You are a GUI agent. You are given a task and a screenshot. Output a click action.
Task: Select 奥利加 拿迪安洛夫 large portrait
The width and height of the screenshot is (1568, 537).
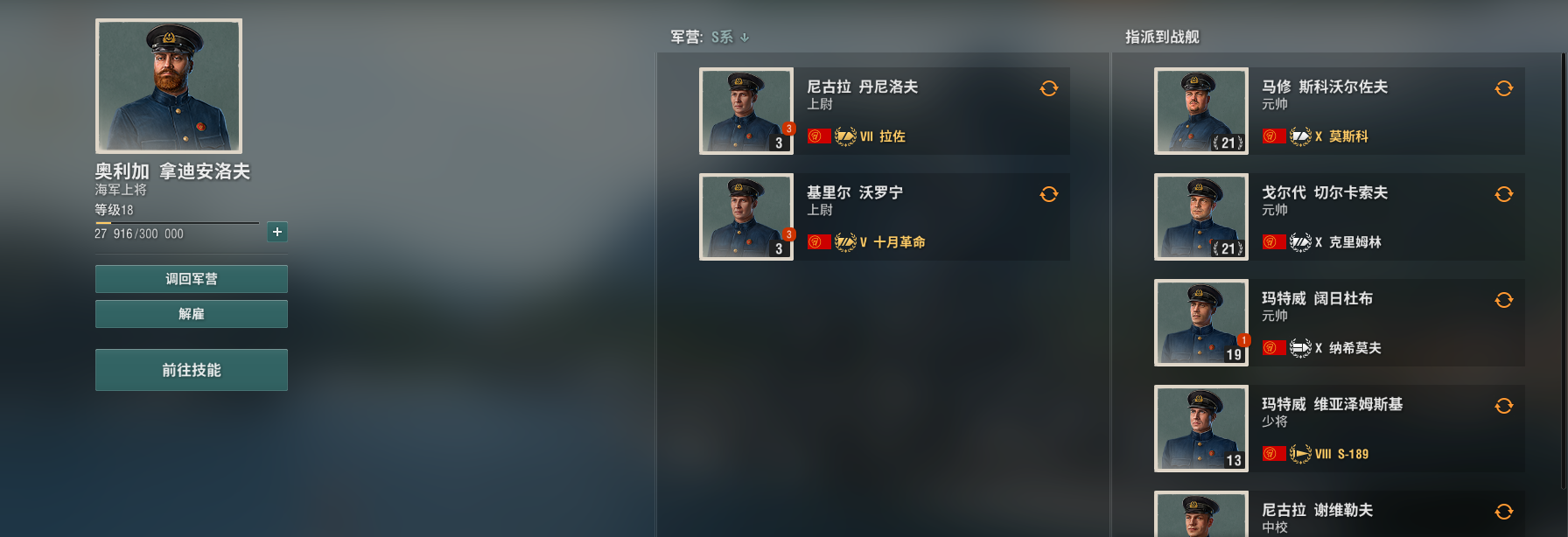169,86
